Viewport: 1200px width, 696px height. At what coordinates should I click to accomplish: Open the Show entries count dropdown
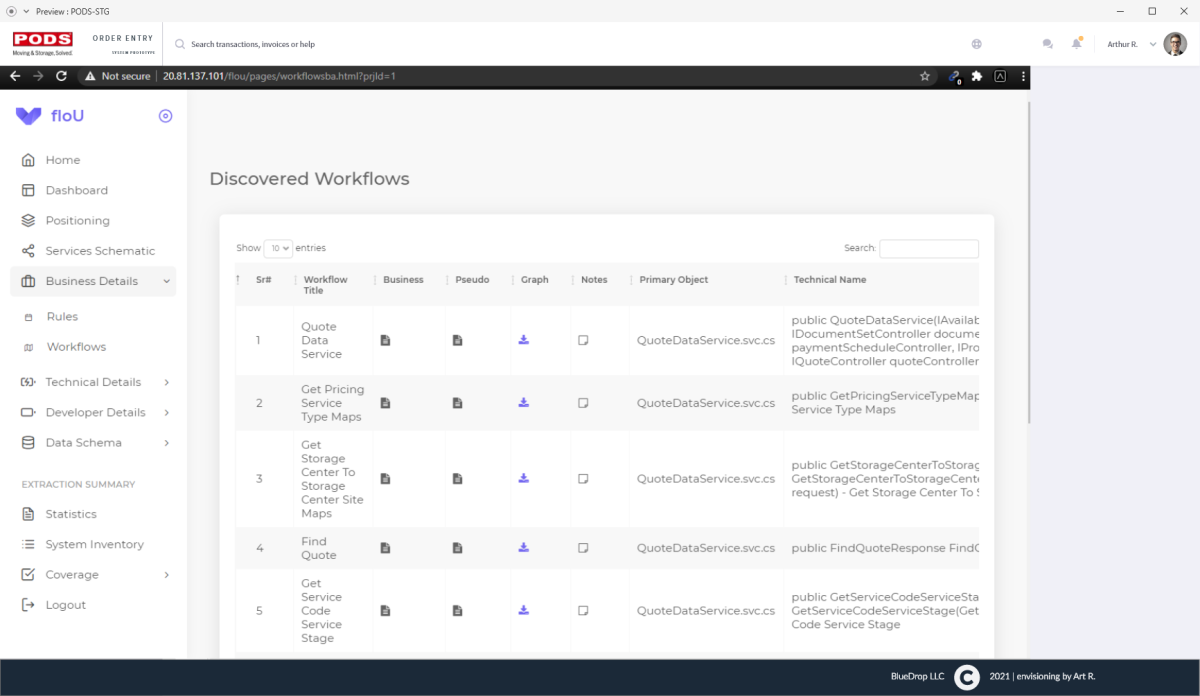(x=278, y=248)
